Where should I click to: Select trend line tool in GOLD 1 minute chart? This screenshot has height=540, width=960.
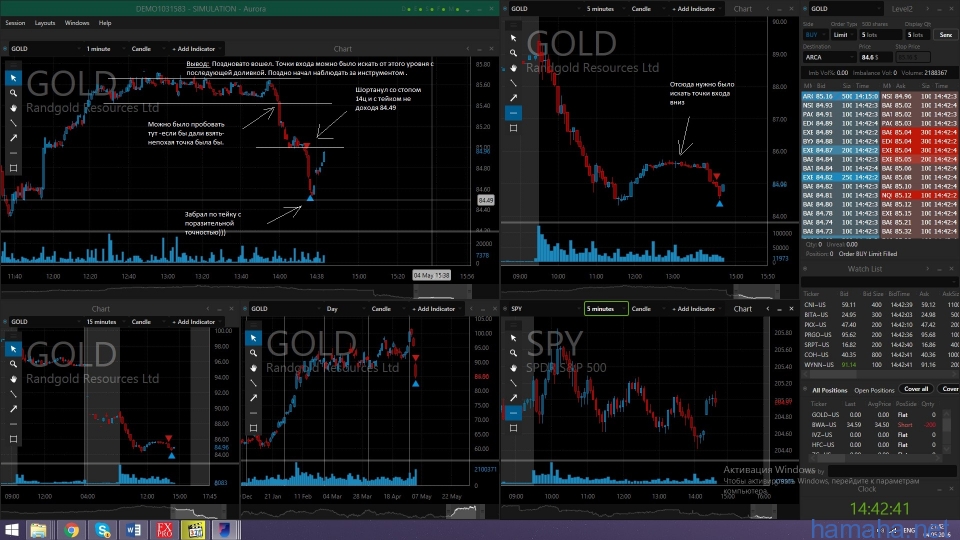(x=13, y=123)
